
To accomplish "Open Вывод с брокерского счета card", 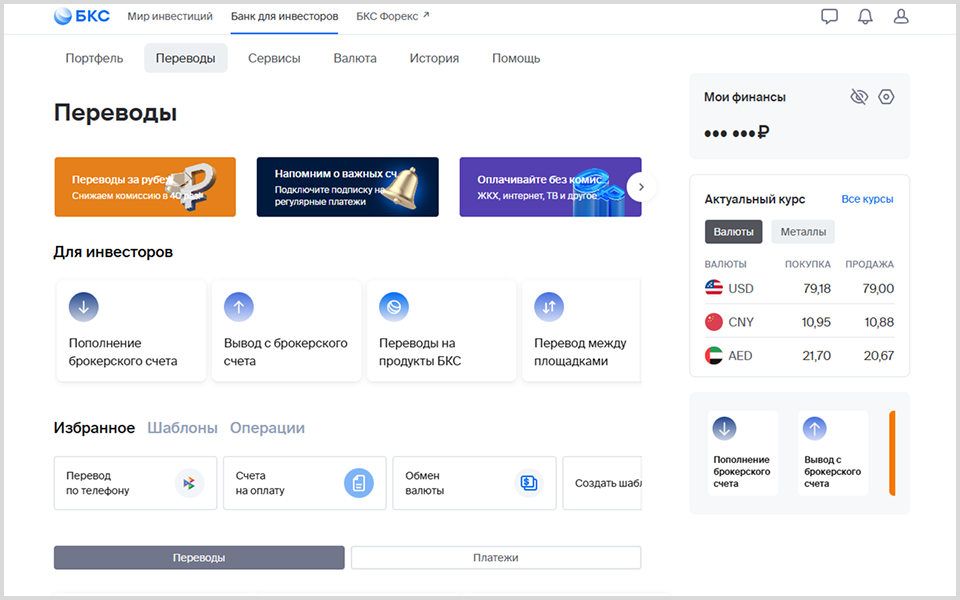I will point(287,331).
